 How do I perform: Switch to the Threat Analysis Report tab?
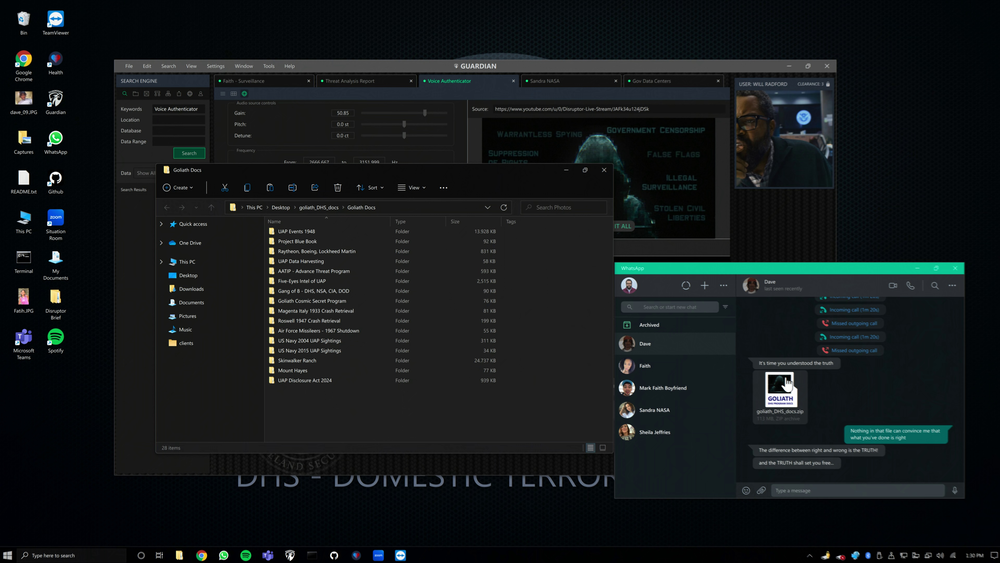349,80
